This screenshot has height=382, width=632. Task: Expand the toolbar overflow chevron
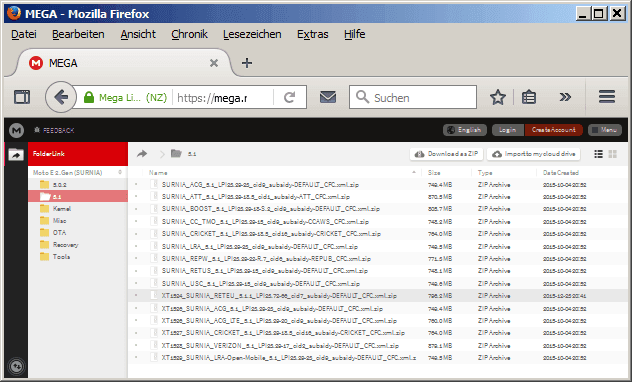(565, 97)
